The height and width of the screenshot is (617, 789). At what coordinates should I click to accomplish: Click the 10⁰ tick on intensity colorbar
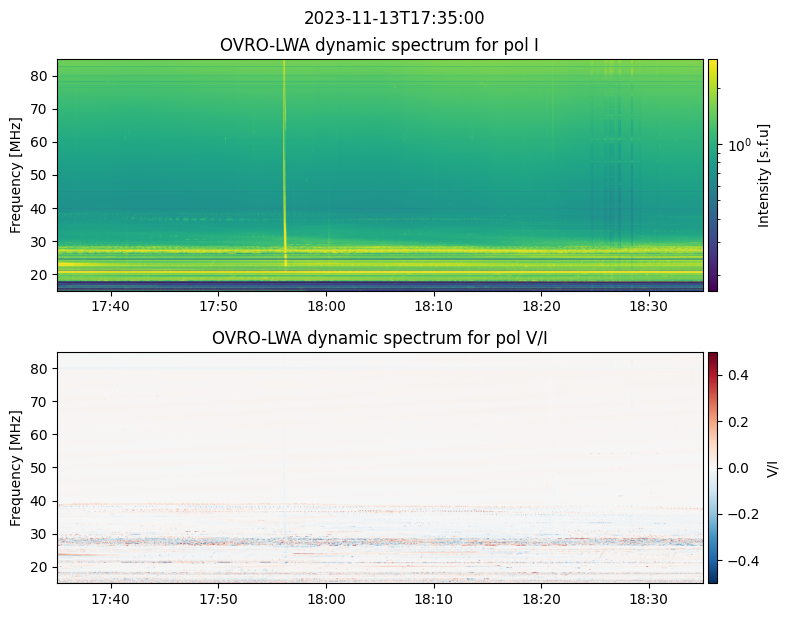736,145
